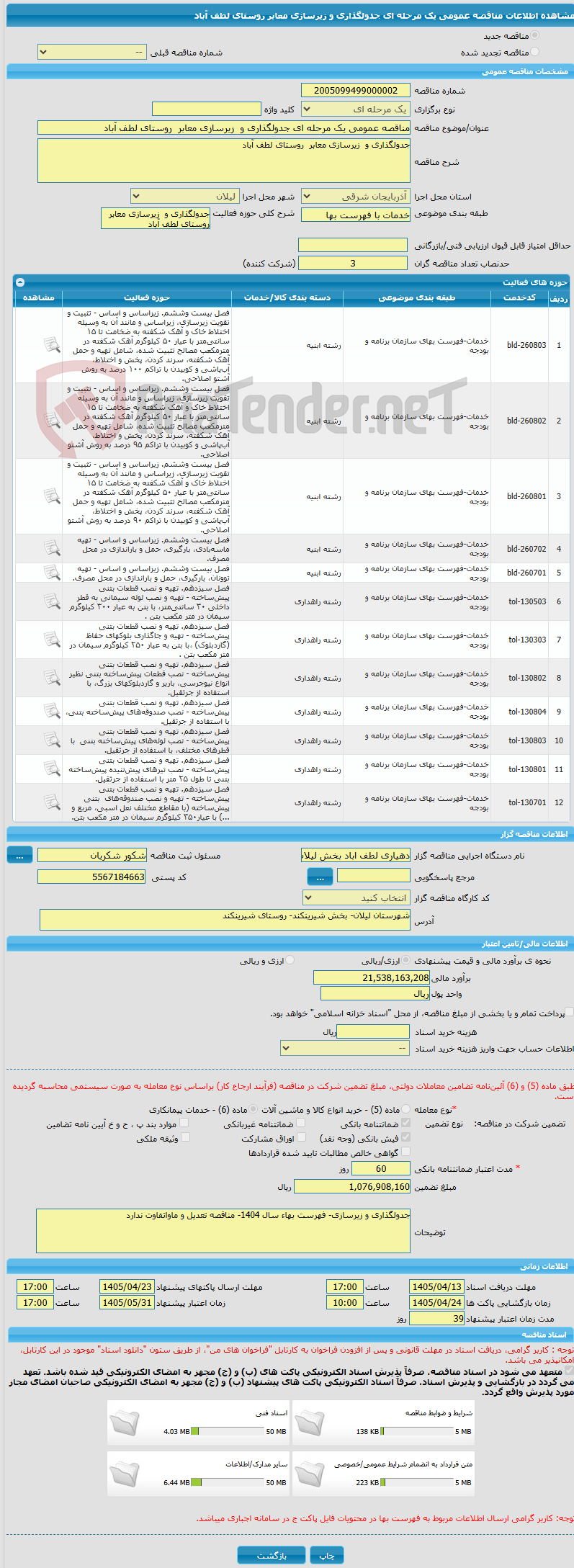Click the بازگشت back button
Image resolution: width=574 pixels, height=1568 pixels.
pos(272,1555)
